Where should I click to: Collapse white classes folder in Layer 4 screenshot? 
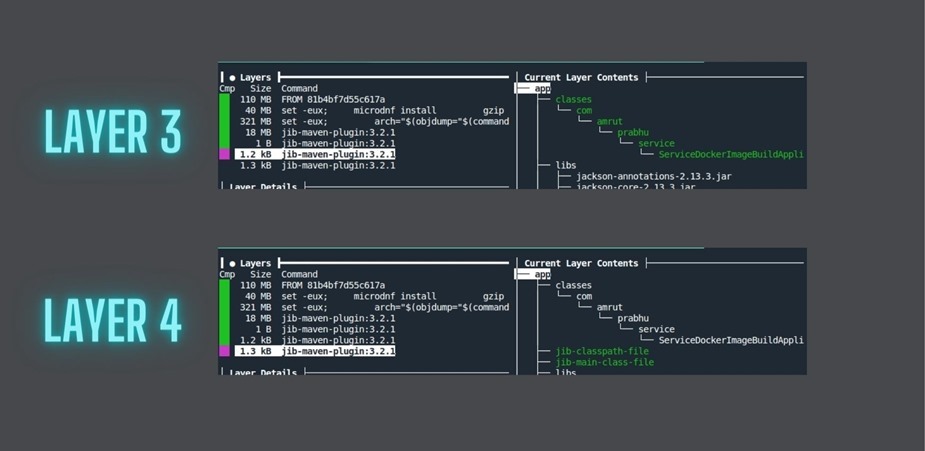pyautogui.click(x=573, y=285)
